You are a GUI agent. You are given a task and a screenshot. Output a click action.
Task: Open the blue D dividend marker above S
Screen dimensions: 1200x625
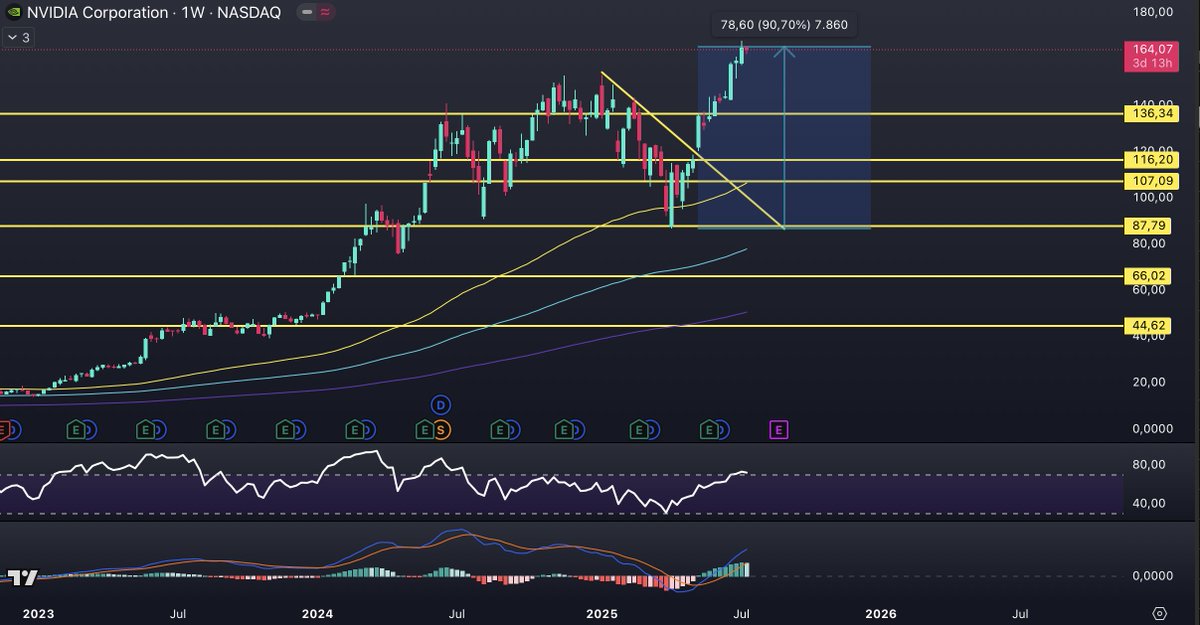pos(441,405)
